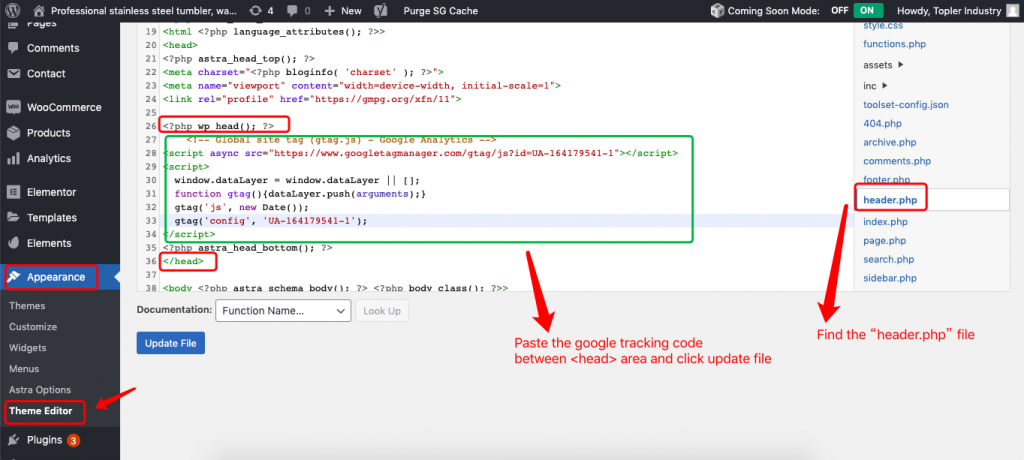Open style.css theme file
The height and width of the screenshot is (460, 1024).
[x=882, y=25]
